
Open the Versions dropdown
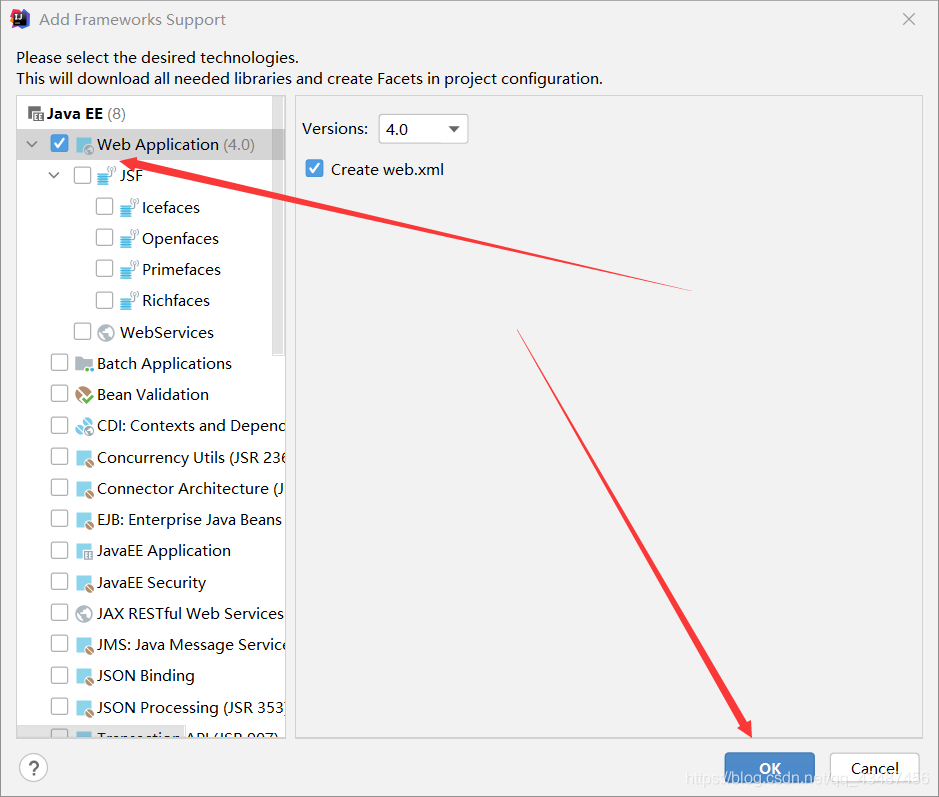[423, 129]
